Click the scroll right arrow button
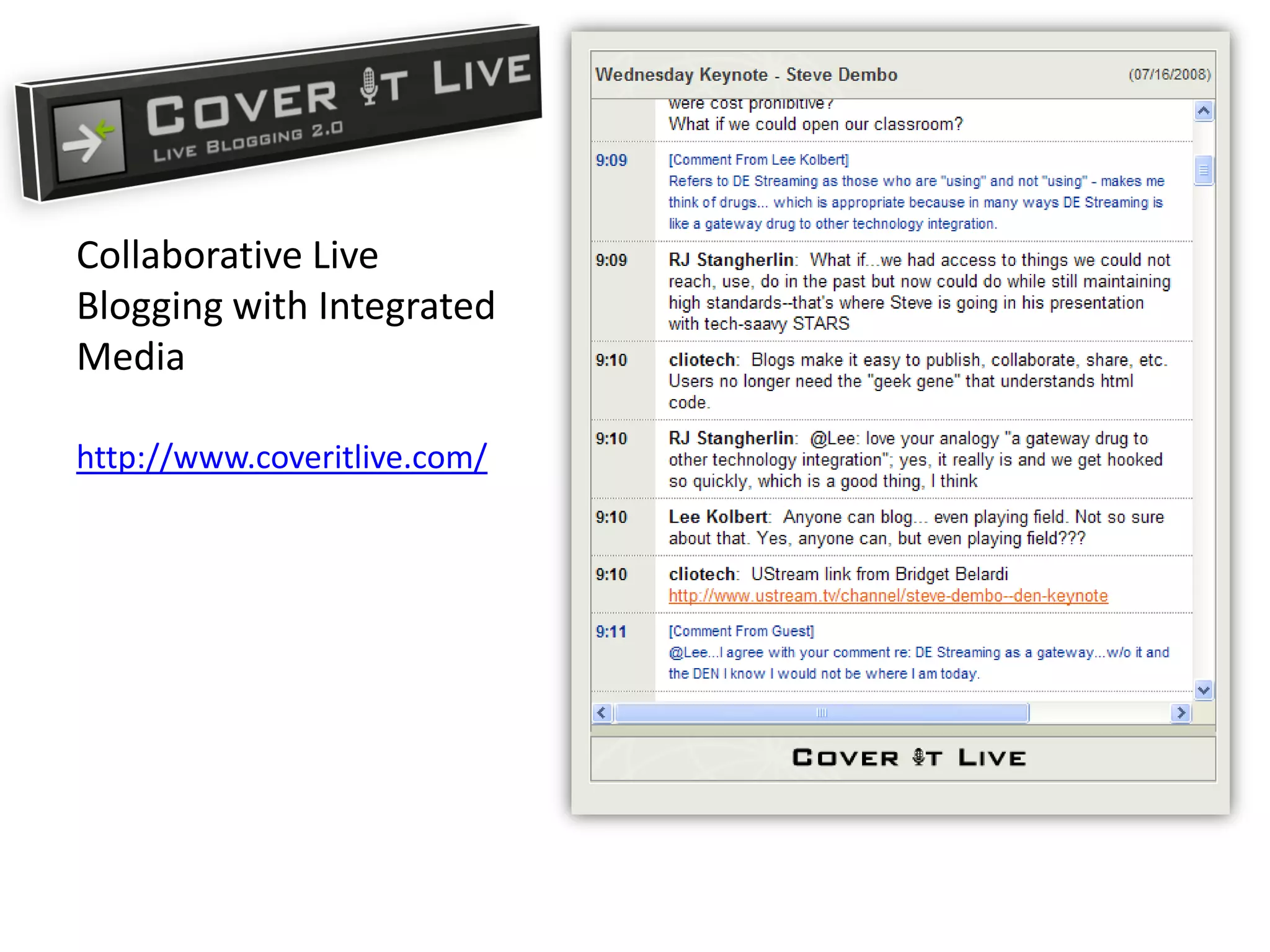The width and height of the screenshot is (1270, 952). [1181, 713]
